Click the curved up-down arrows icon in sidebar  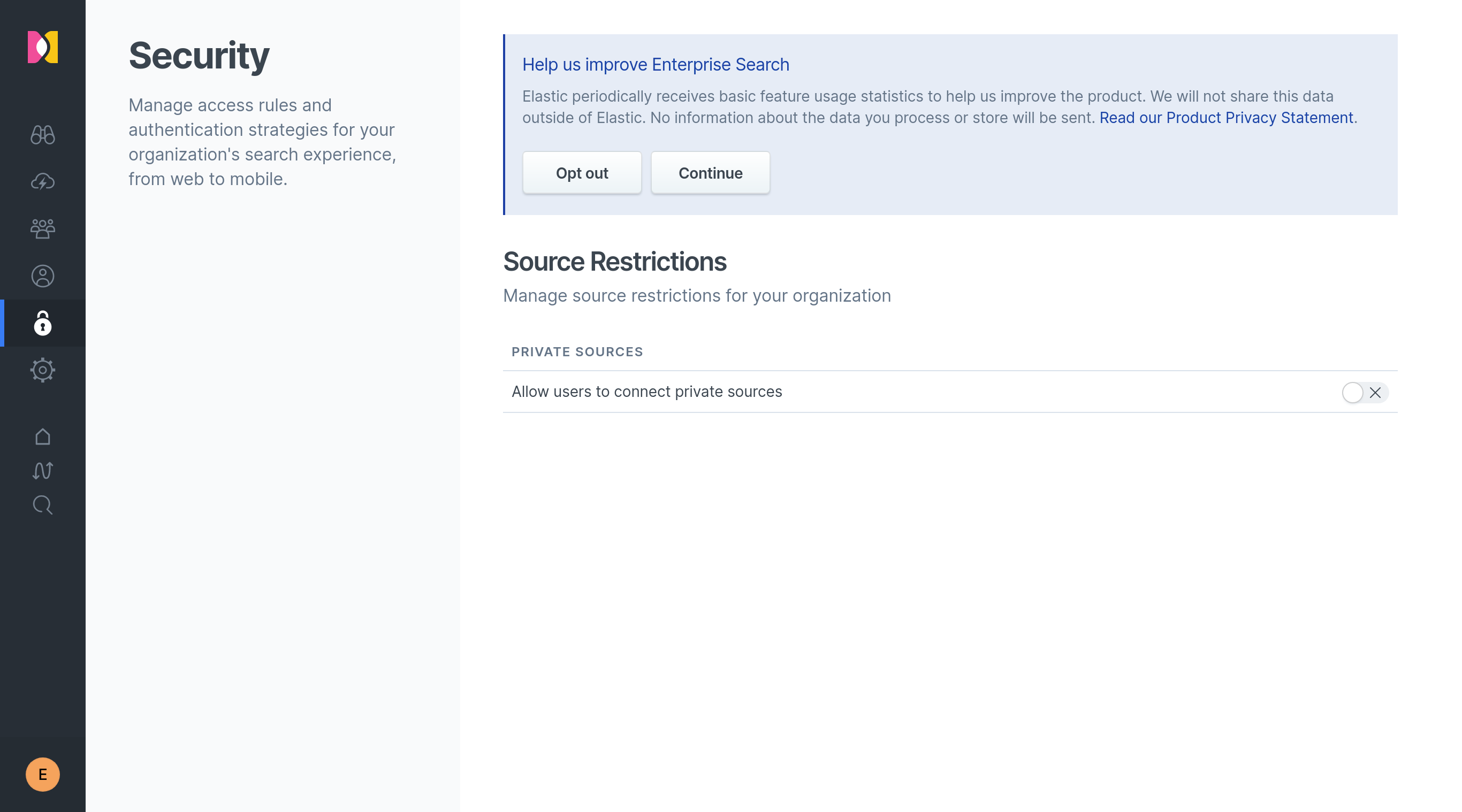click(x=43, y=470)
